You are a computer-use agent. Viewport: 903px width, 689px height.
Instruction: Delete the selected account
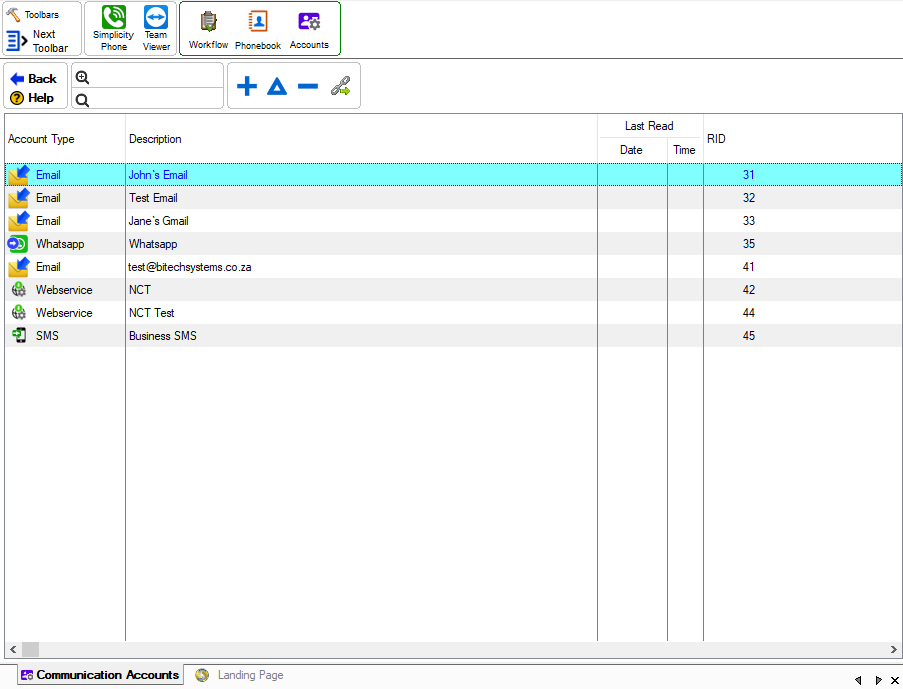coord(309,85)
